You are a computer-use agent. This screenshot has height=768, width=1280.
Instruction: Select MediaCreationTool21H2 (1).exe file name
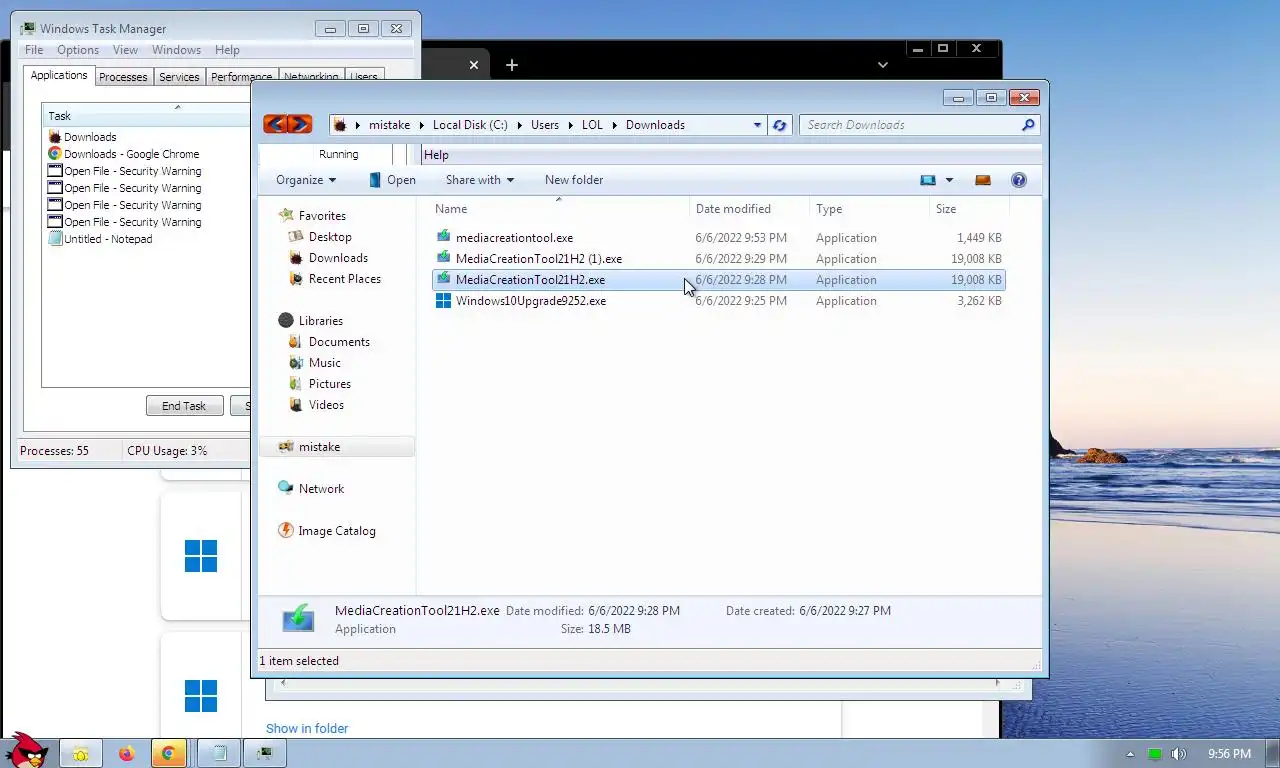pos(539,259)
